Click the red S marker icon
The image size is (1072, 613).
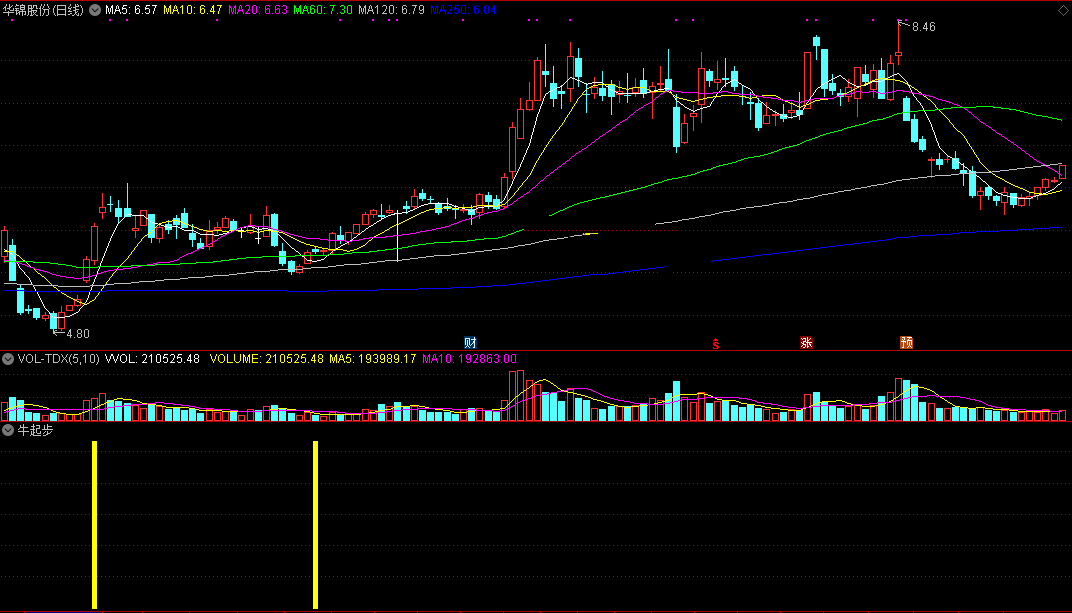(x=716, y=344)
